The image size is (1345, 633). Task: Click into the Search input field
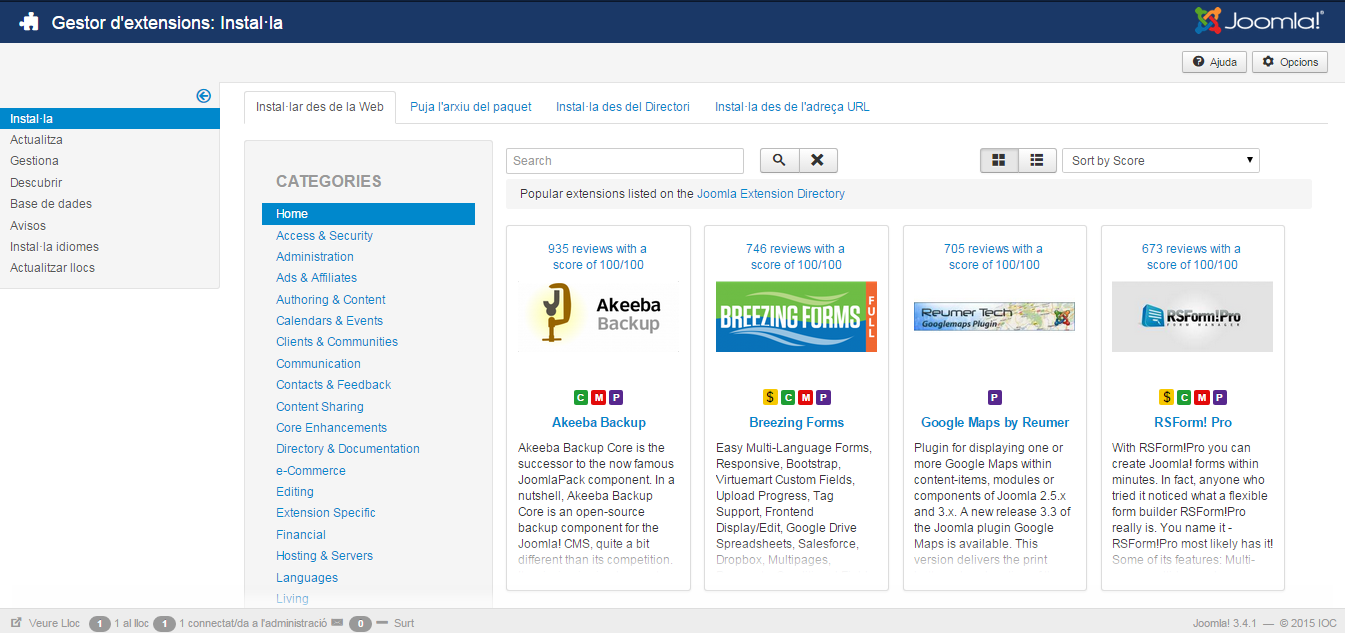click(624, 160)
